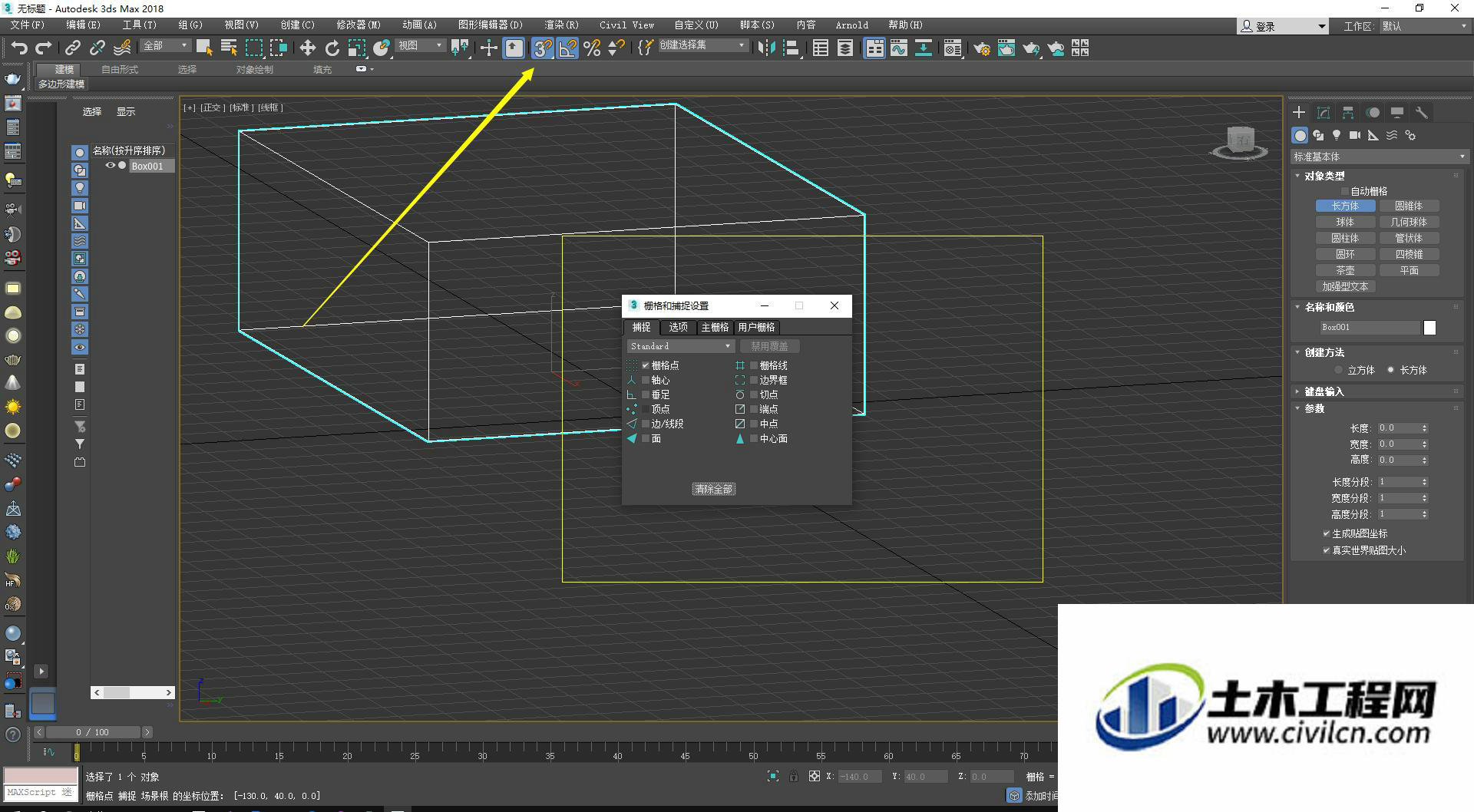
Task: Increase the 高度分段 spinner value
Action: click(1424, 512)
